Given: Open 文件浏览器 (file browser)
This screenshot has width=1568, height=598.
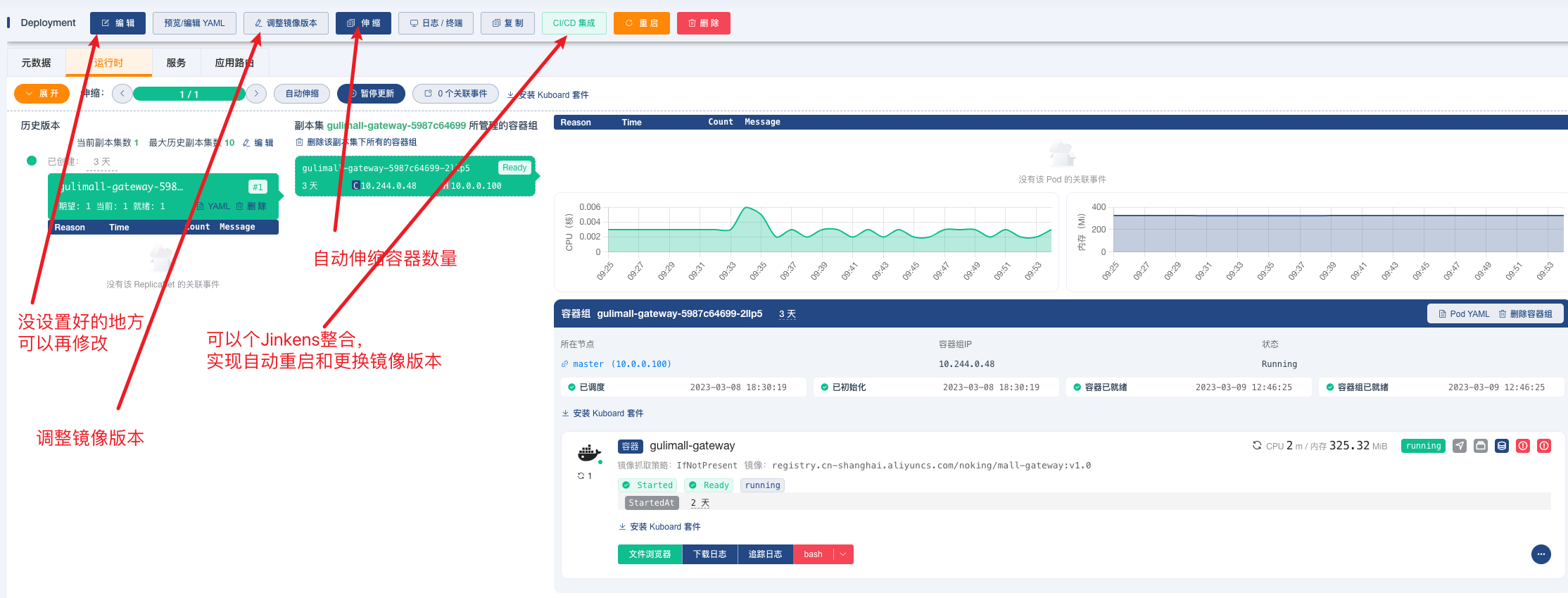Looking at the screenshot, I should (x=650, y=554).
